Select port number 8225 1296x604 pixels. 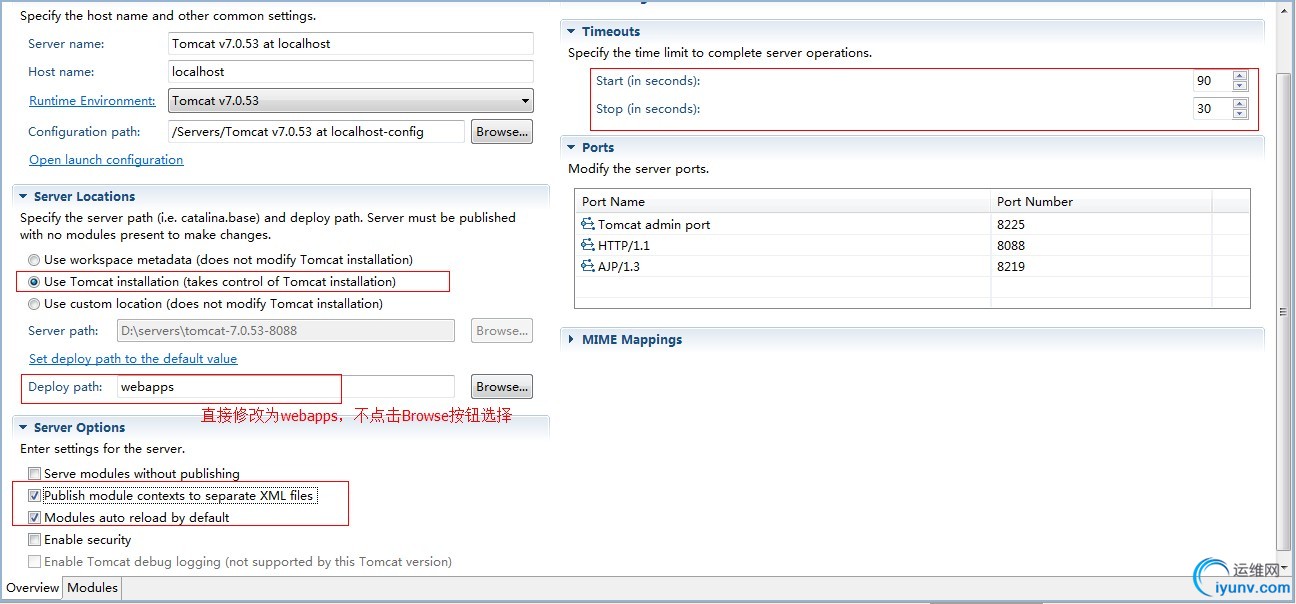pyautogui.click(x=1011, y=225)
